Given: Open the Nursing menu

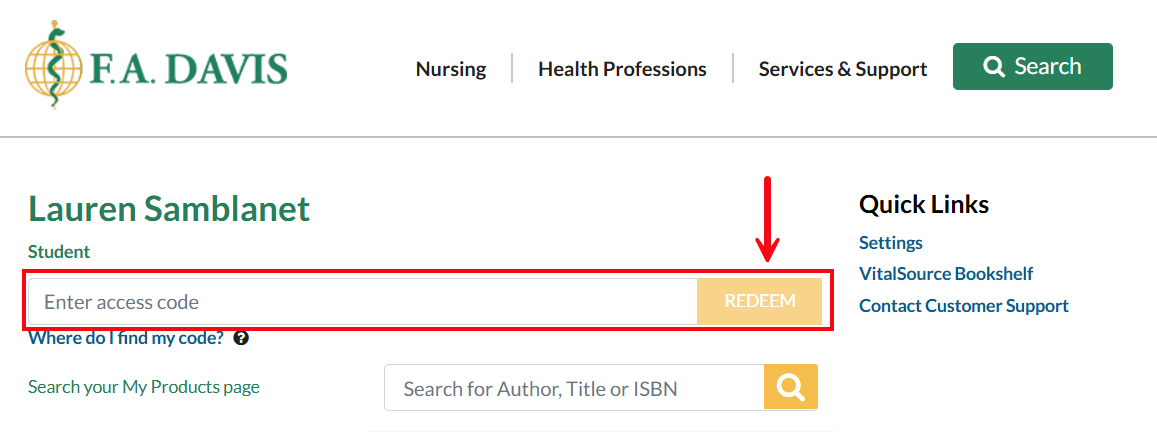Looking at the screenshot, I should (x=451, y=69).
